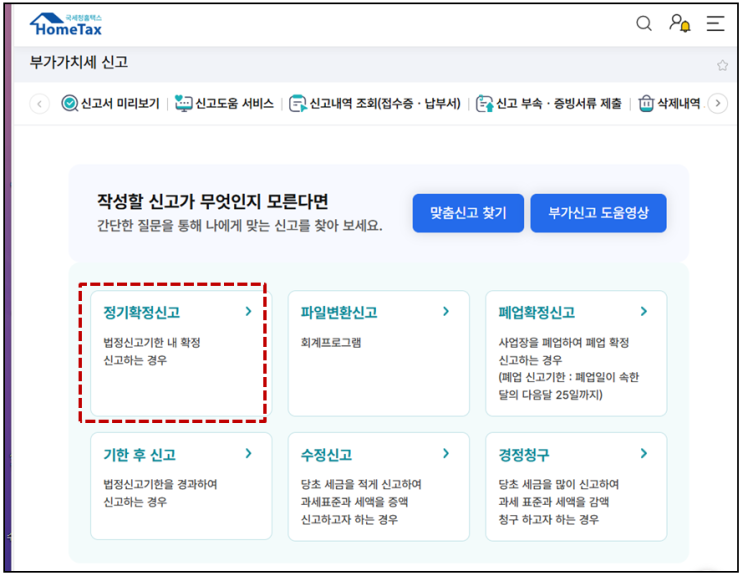This screenshot has width=743, height=576.
Task: Click the 신고내역 조회 document icon
Action: (298, 103)
